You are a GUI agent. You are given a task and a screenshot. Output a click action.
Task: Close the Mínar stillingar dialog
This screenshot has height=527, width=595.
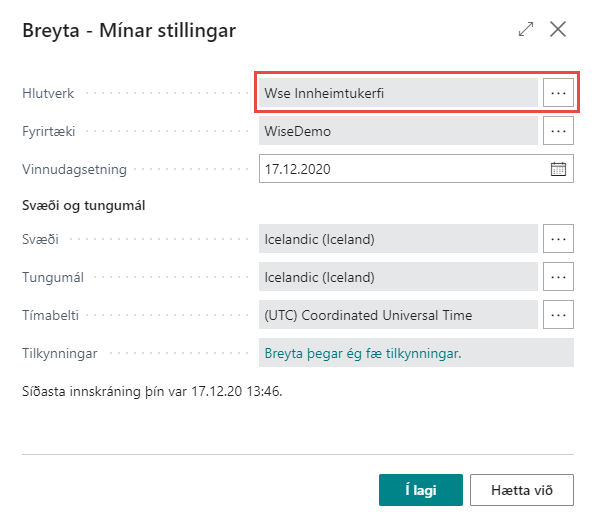click(x=558, y=29)
